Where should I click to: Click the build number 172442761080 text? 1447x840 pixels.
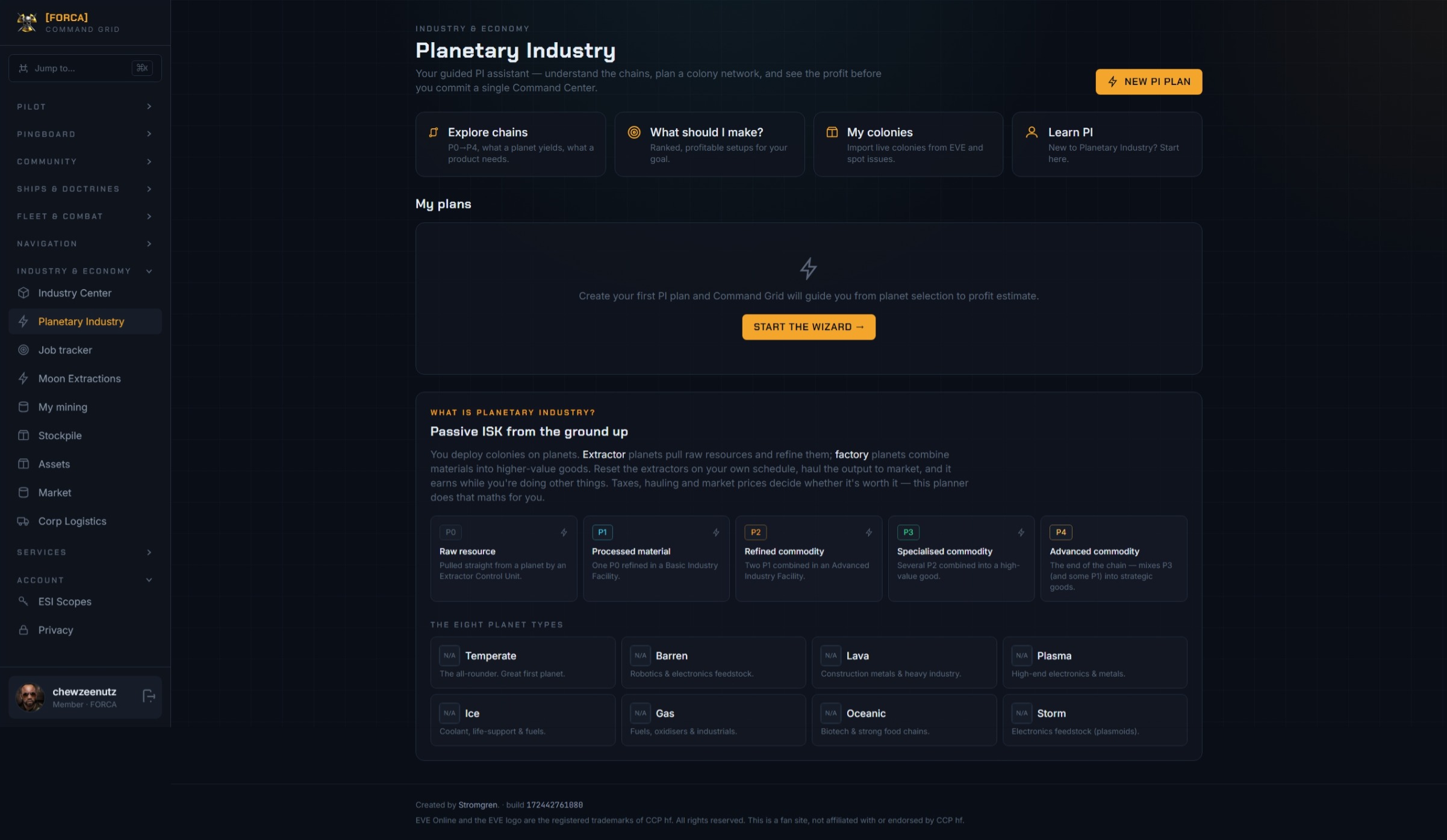[555, 804]
